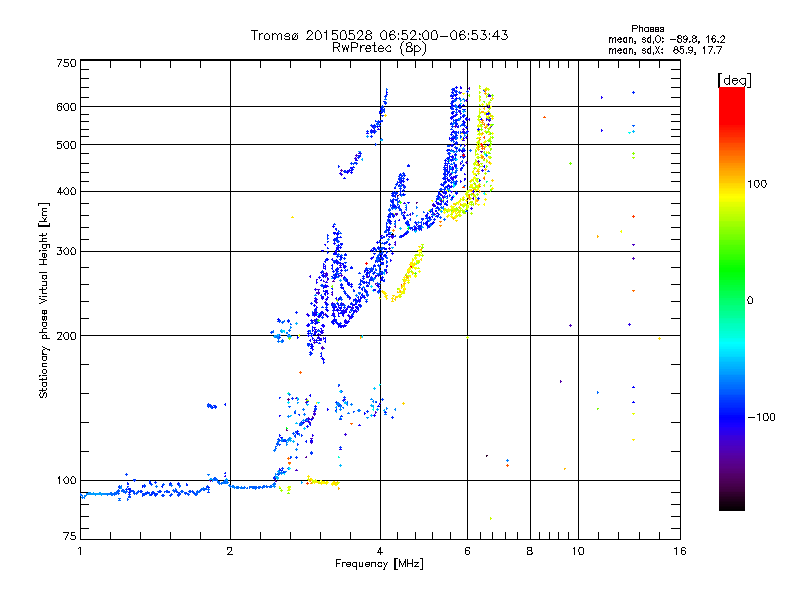Click the x-axis tick label '2'
The height and width of the screenshot is (600, 800).
pyautogui.click(x=230, y=551)
